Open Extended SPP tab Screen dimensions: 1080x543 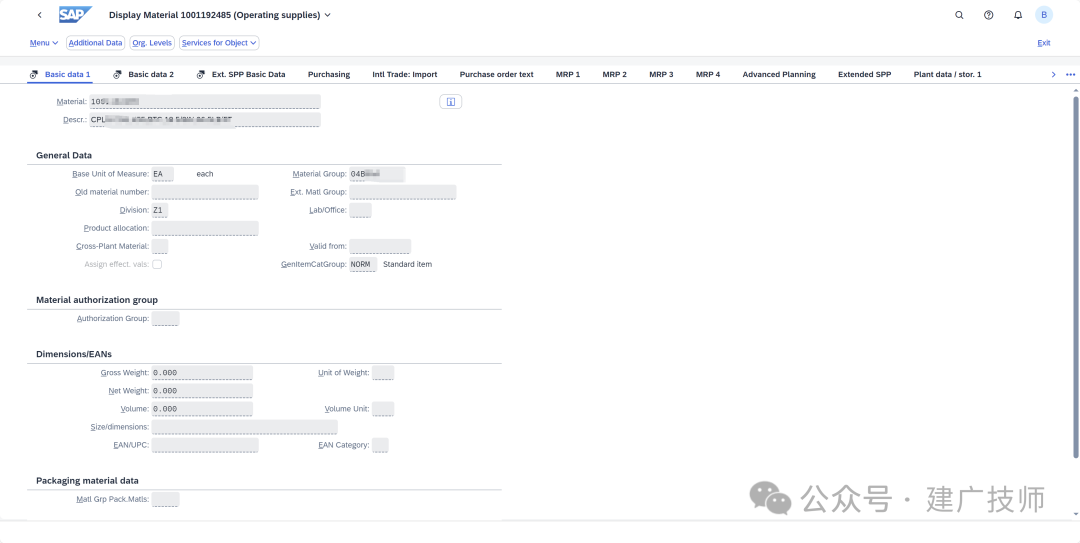tap(864, 74)
